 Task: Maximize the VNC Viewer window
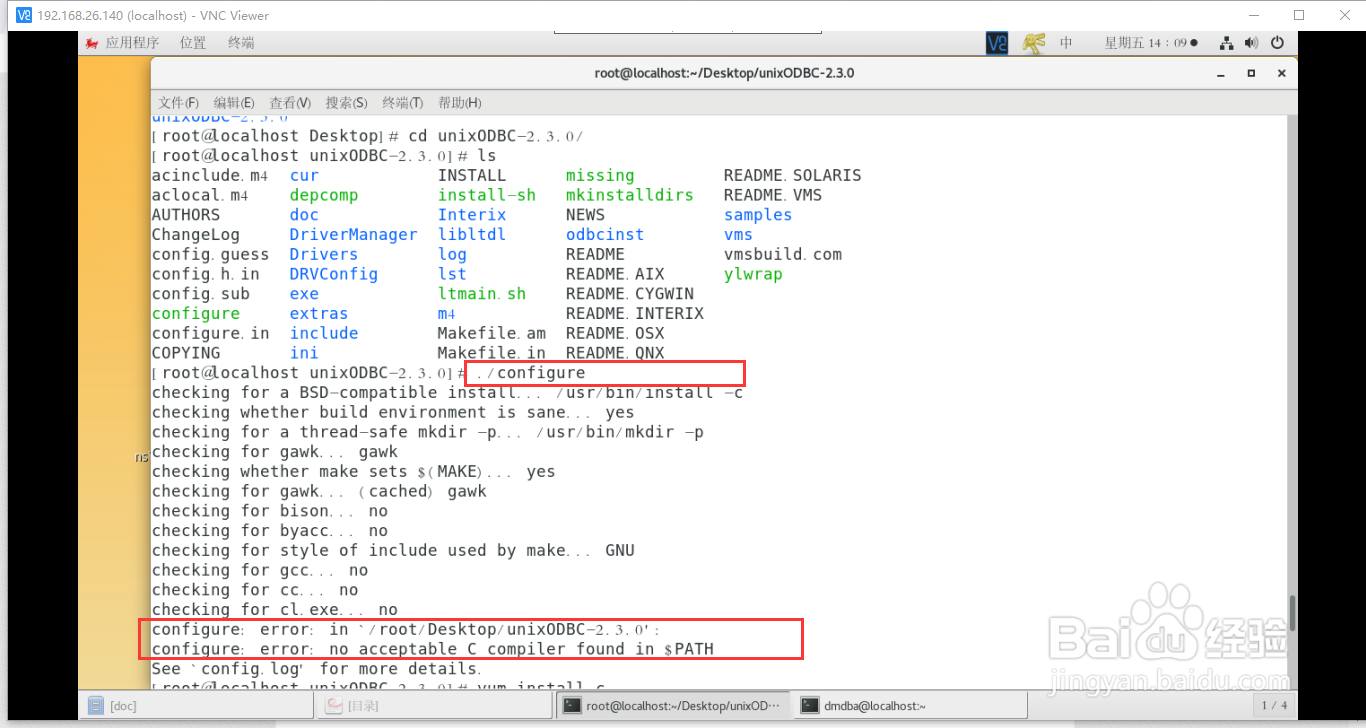click(1299, 15)
